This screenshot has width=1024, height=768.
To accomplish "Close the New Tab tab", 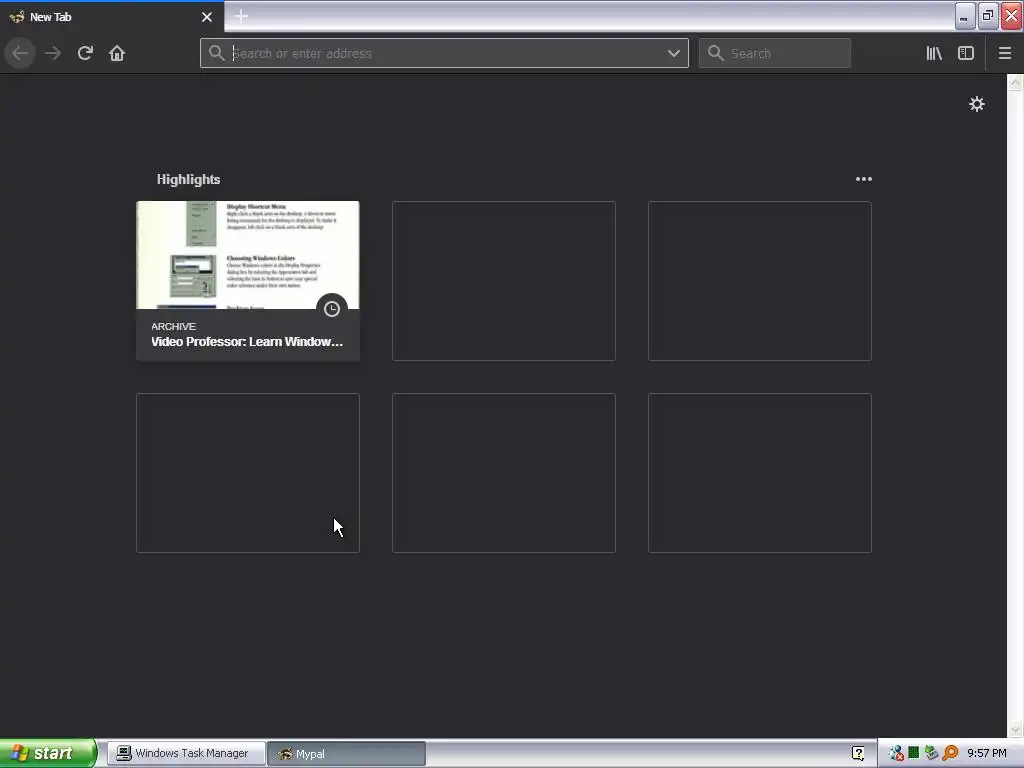I will click(207, 17).
